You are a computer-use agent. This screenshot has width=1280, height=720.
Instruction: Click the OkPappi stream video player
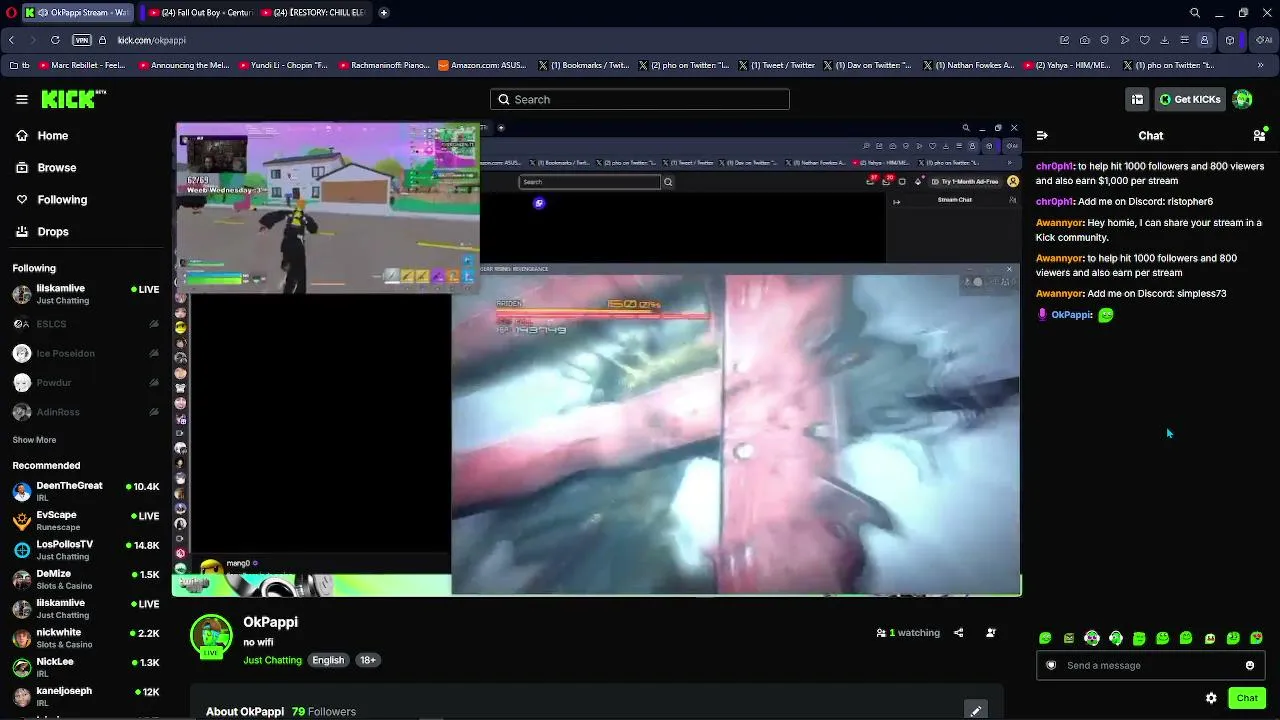click(597, 360)
